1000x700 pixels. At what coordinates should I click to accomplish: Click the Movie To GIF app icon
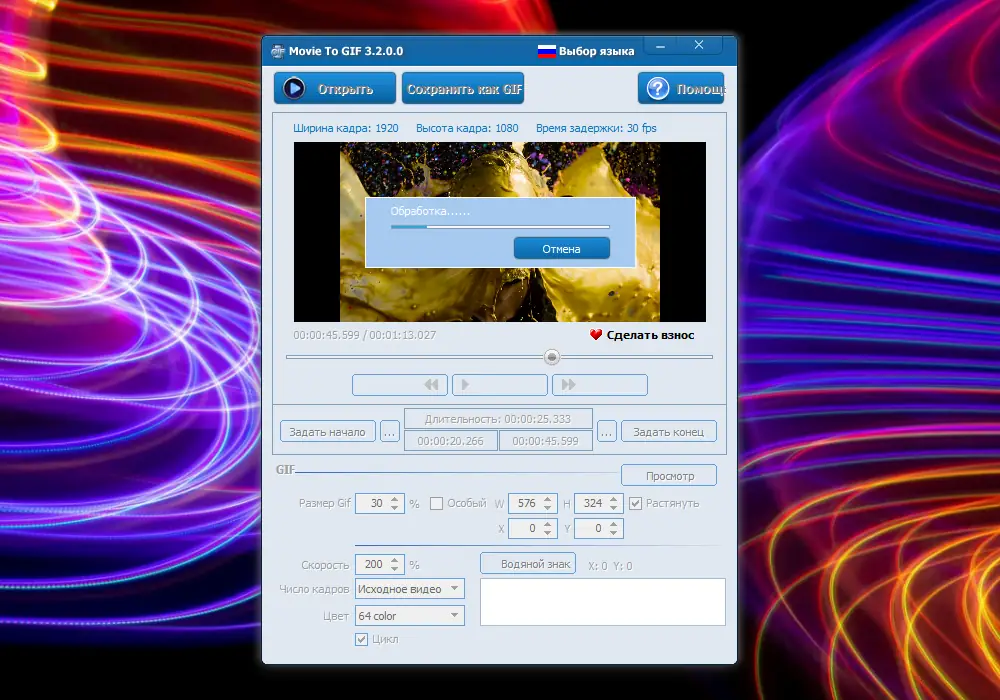277,51
